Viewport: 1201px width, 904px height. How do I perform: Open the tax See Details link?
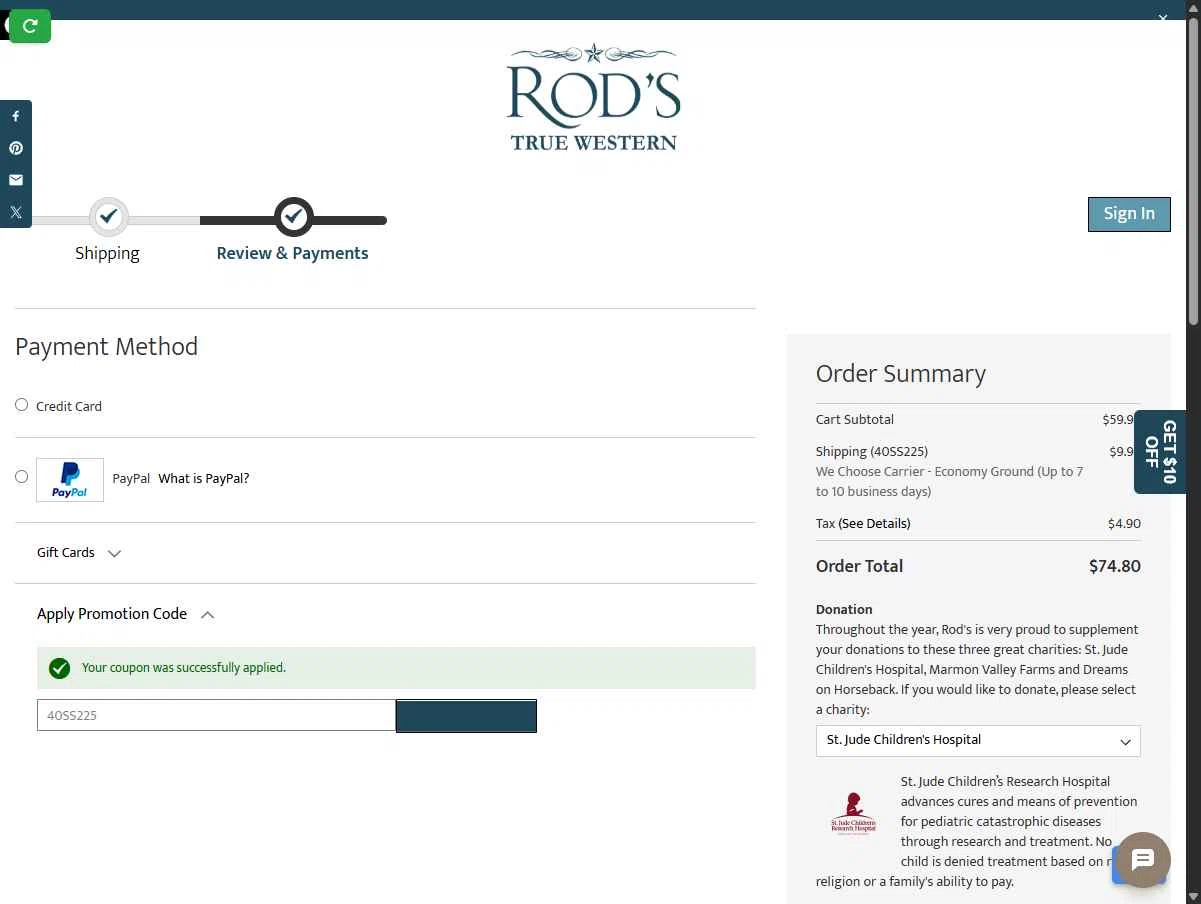pos(875,524)
